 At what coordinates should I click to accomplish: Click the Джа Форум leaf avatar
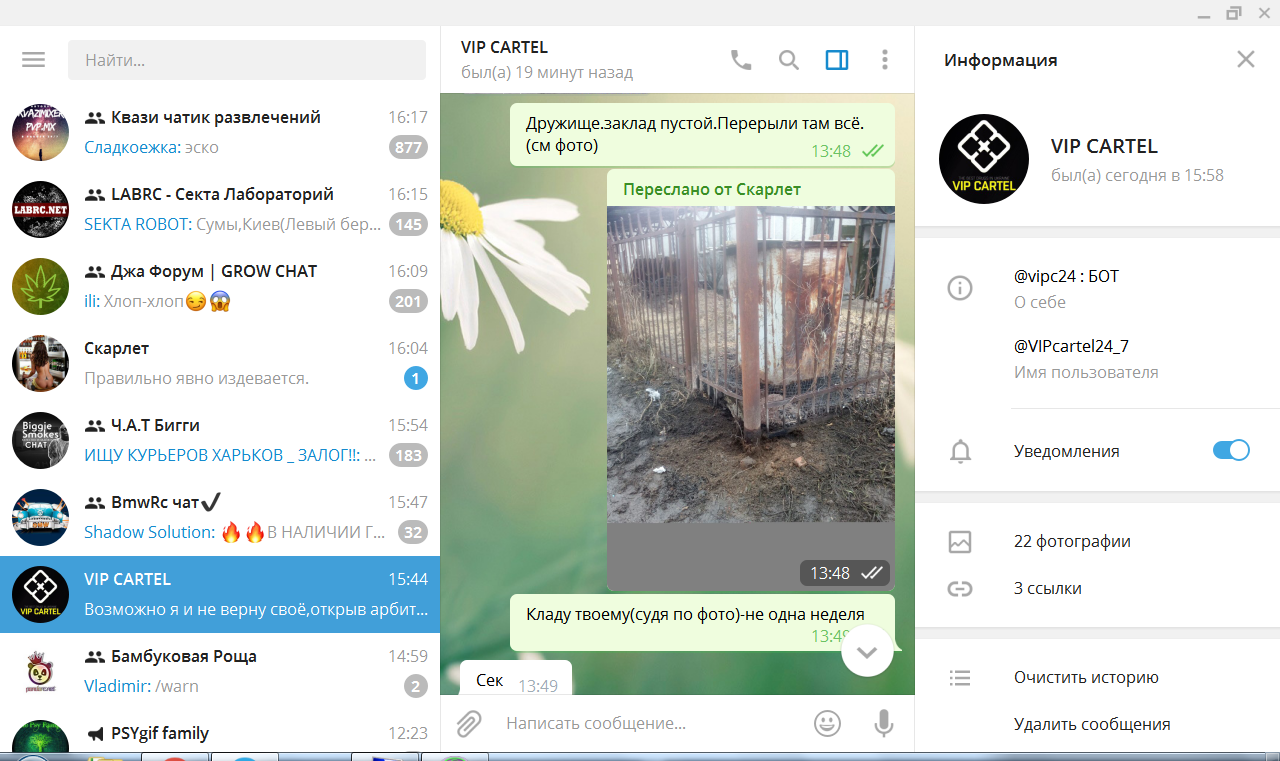coord(40,286)
